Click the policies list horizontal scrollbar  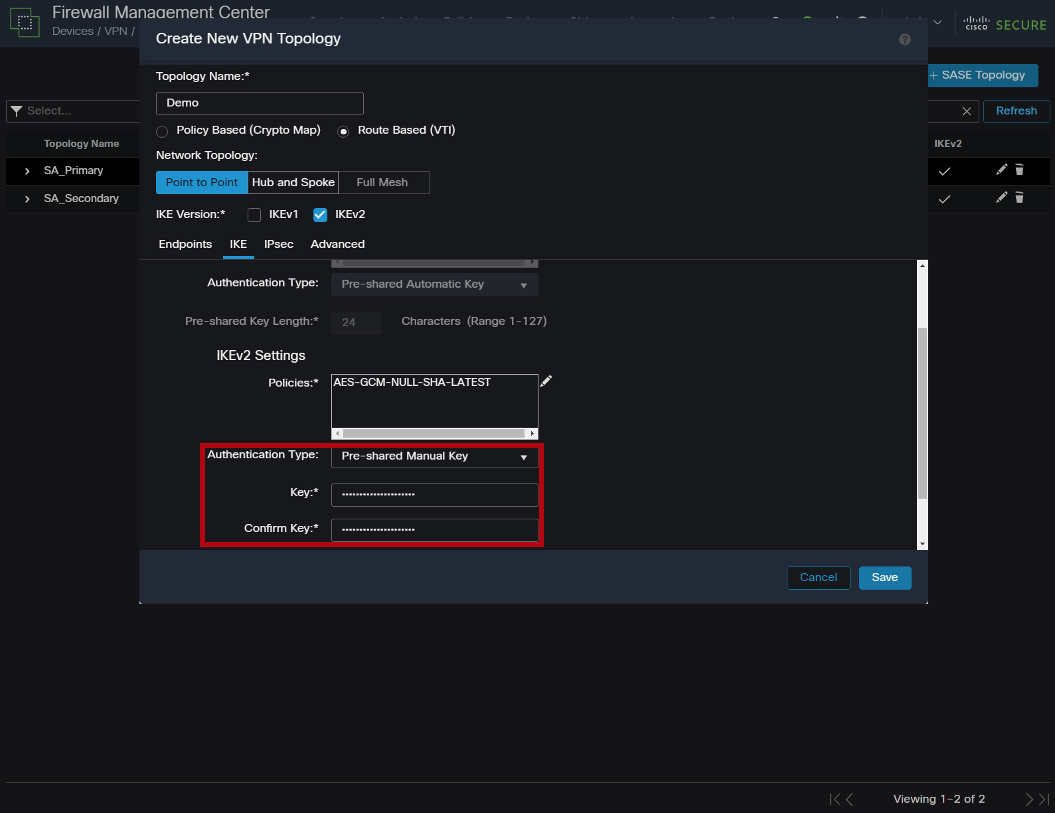[x=434, y=434]
